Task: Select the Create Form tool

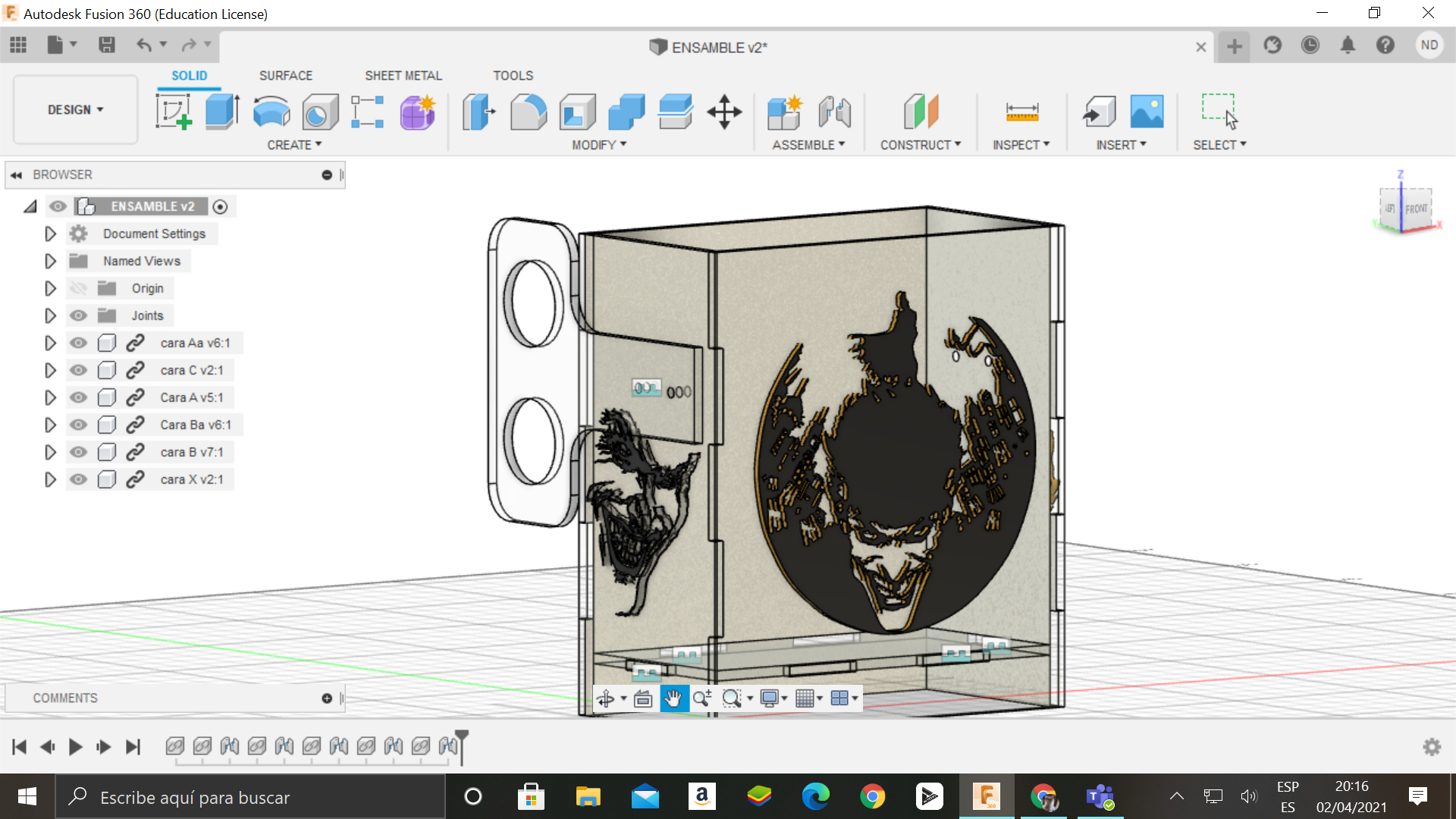Action: [417, 111]
